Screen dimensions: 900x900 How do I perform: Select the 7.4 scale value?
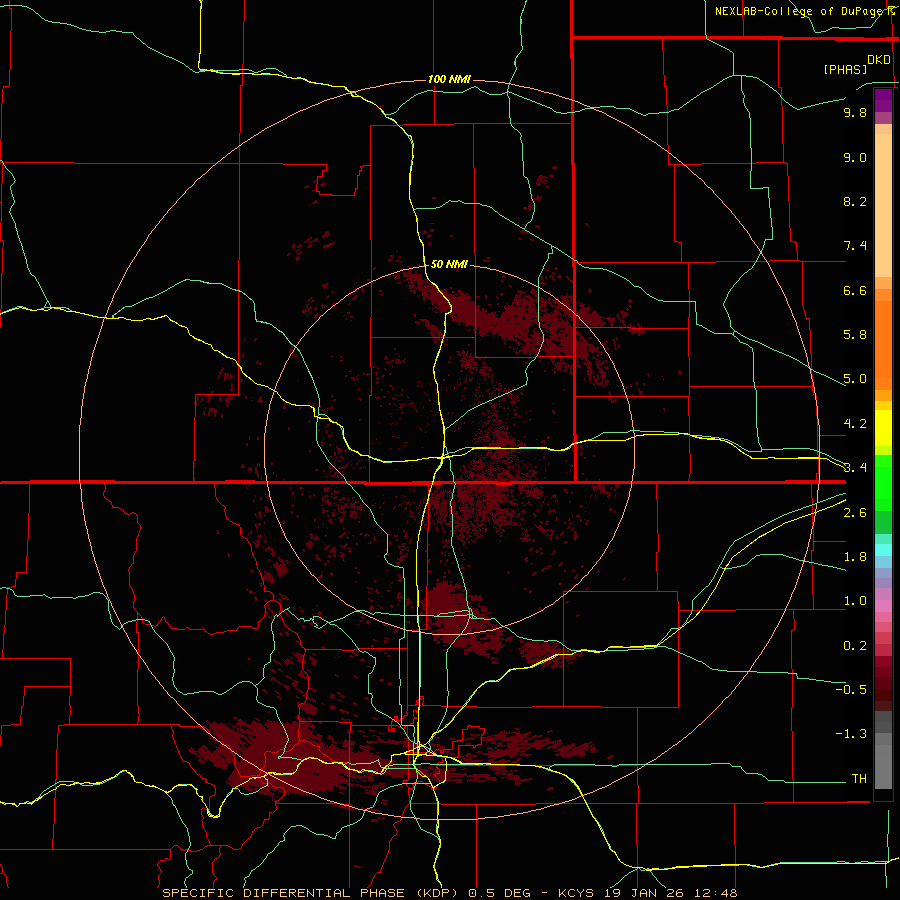pyautogui.click(x=855, y=246)
